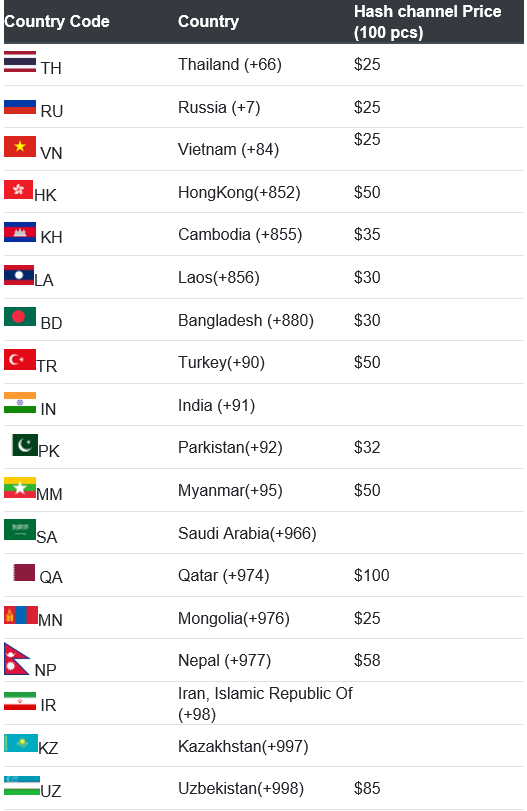This screenshot has width=527, height=811.
Task: Click the Qatar maroon flag icon
Action: [x=24, y=573]
